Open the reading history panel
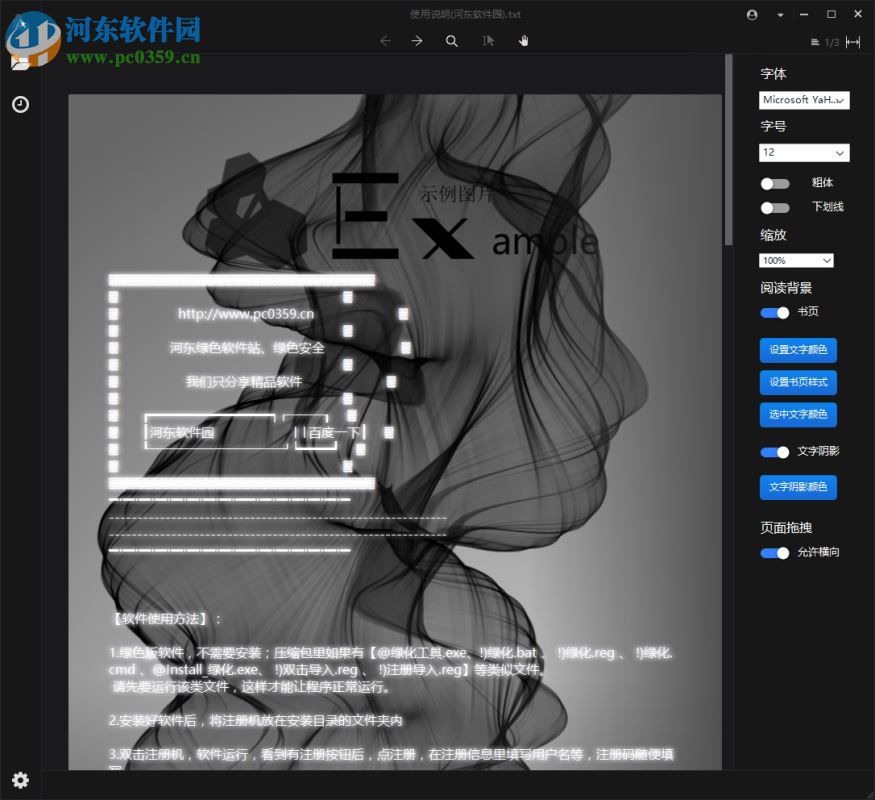Viewport: 875px width, 800px height. [21, 104]
